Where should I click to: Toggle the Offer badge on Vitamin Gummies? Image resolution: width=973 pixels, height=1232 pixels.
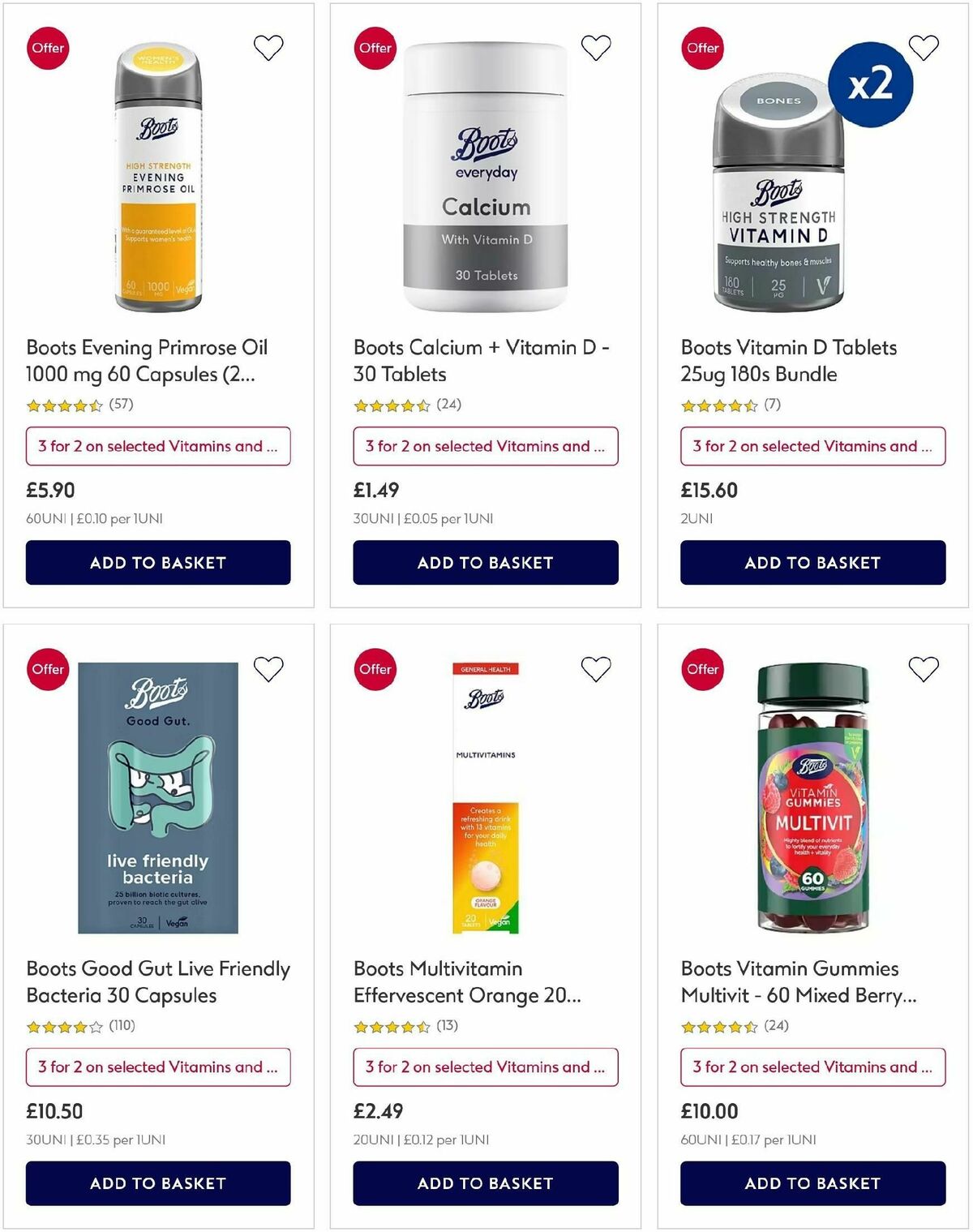[702, 669]
